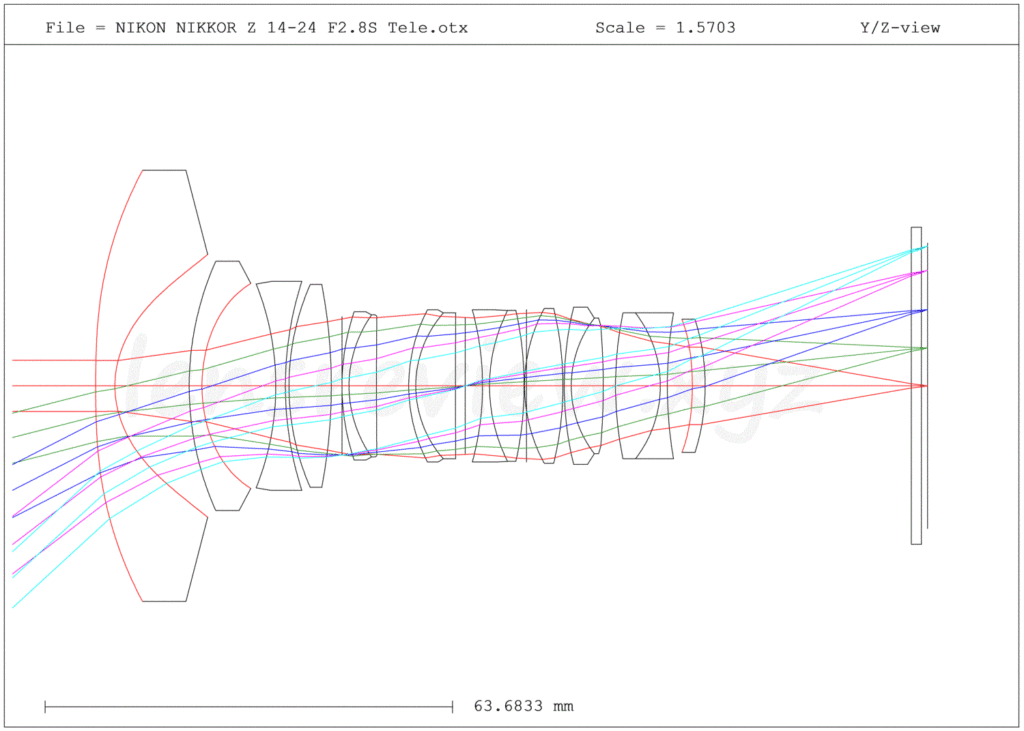Select the 'Scale = 1.5703' text
1024x731 pixels.
tap(665, 28)
